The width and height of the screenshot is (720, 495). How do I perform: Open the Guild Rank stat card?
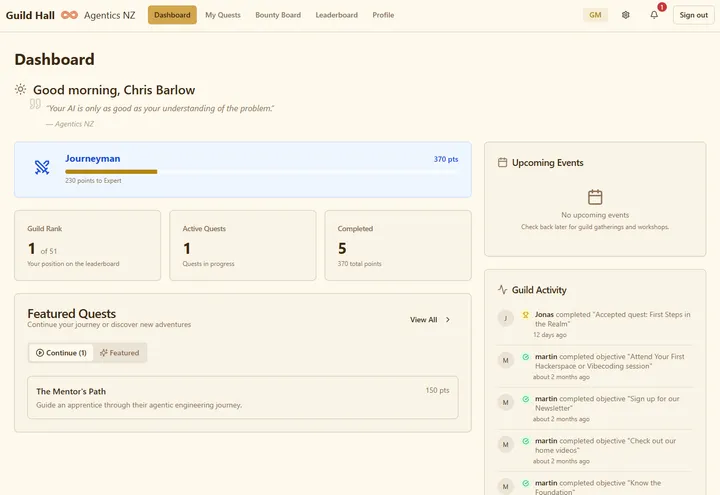pyautogui.click(x=87, y=246)
